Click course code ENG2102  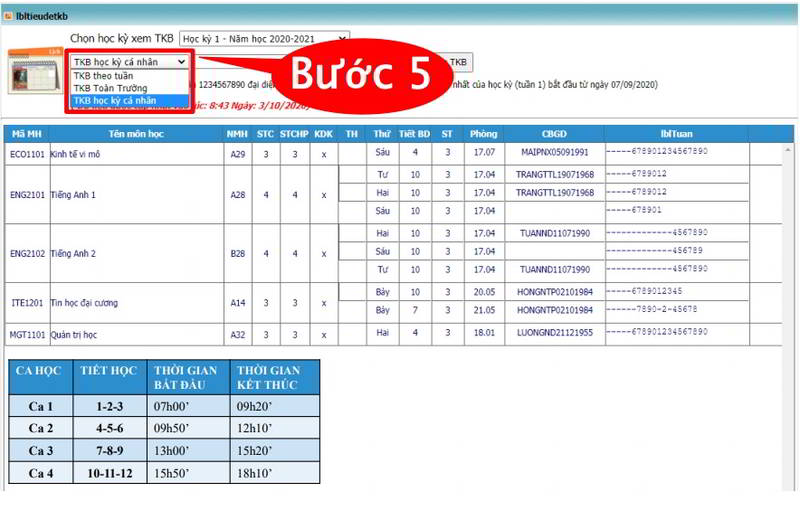(26, 254)
